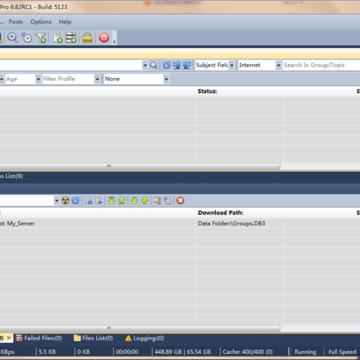The image size is (360, 360).
Task: Click the lower list horizontal scrollbar
Action: (140, 328)
